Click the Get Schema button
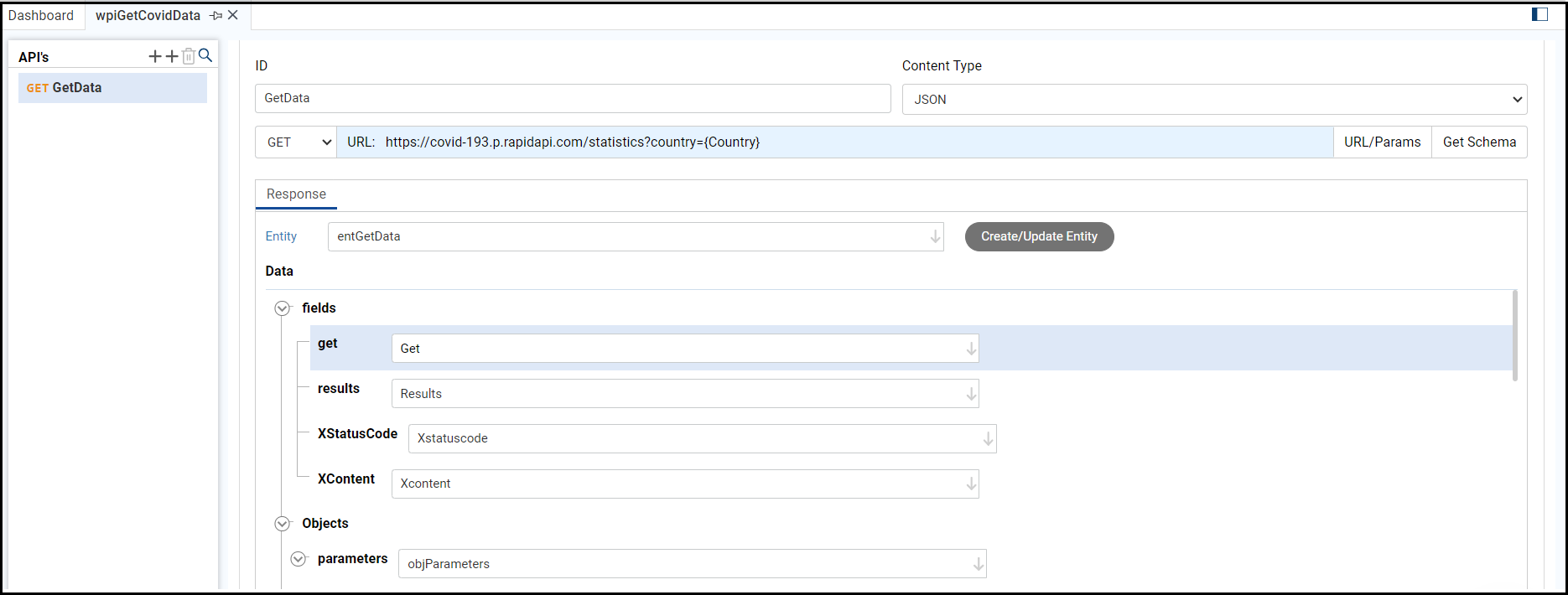Screen dimensions: 1568x595 pos(1479,142)
